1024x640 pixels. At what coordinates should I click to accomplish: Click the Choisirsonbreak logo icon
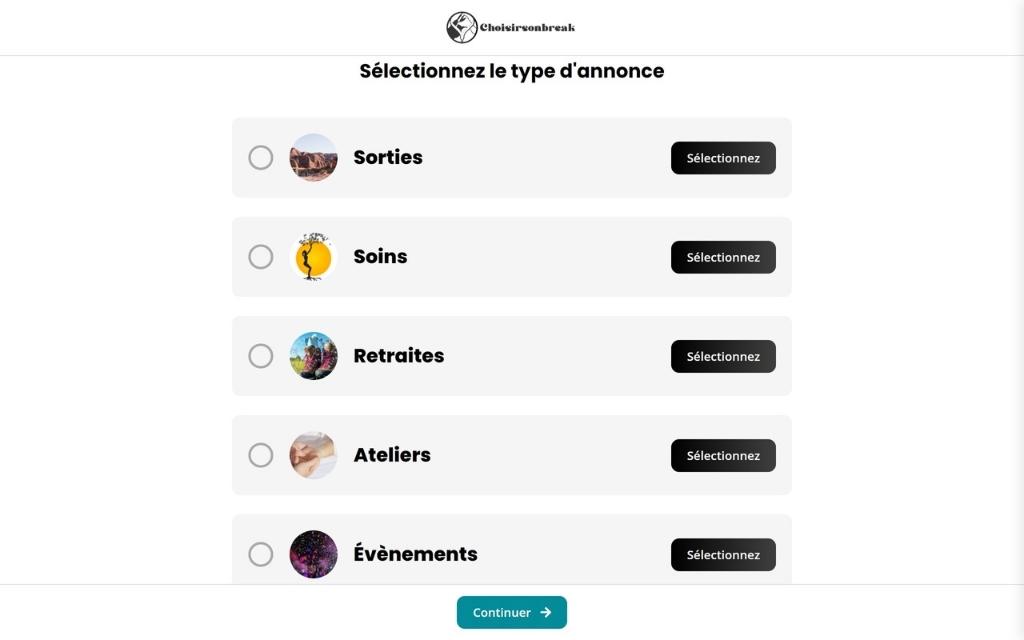click(462, 28)
